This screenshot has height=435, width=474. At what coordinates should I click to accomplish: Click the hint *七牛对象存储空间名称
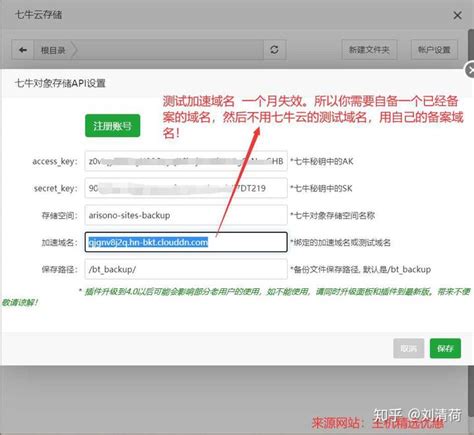pos(333,216)
